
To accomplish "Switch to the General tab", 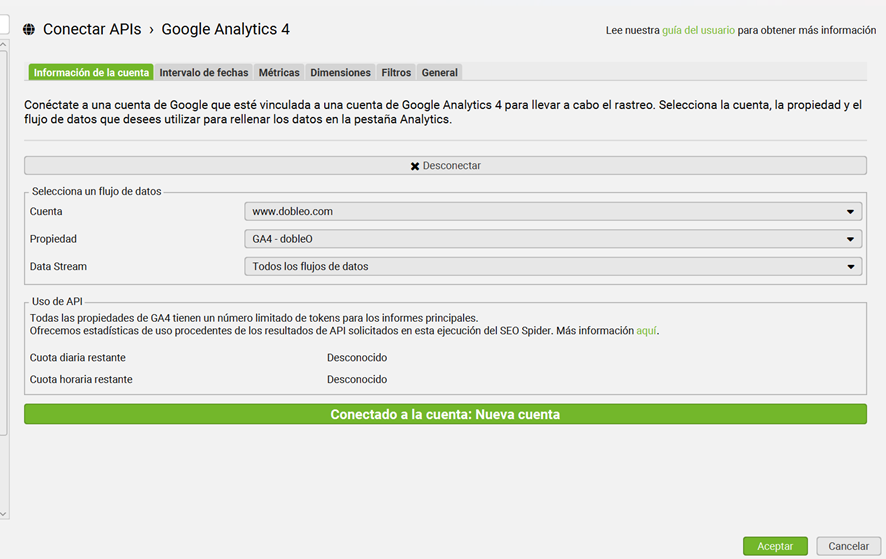I will (x=439, y=73).
